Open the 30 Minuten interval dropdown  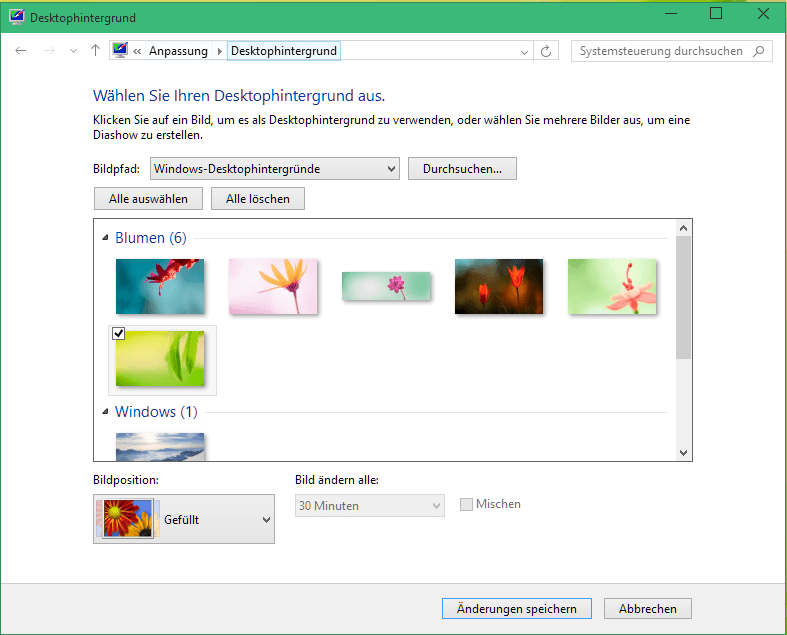point(369,505)
